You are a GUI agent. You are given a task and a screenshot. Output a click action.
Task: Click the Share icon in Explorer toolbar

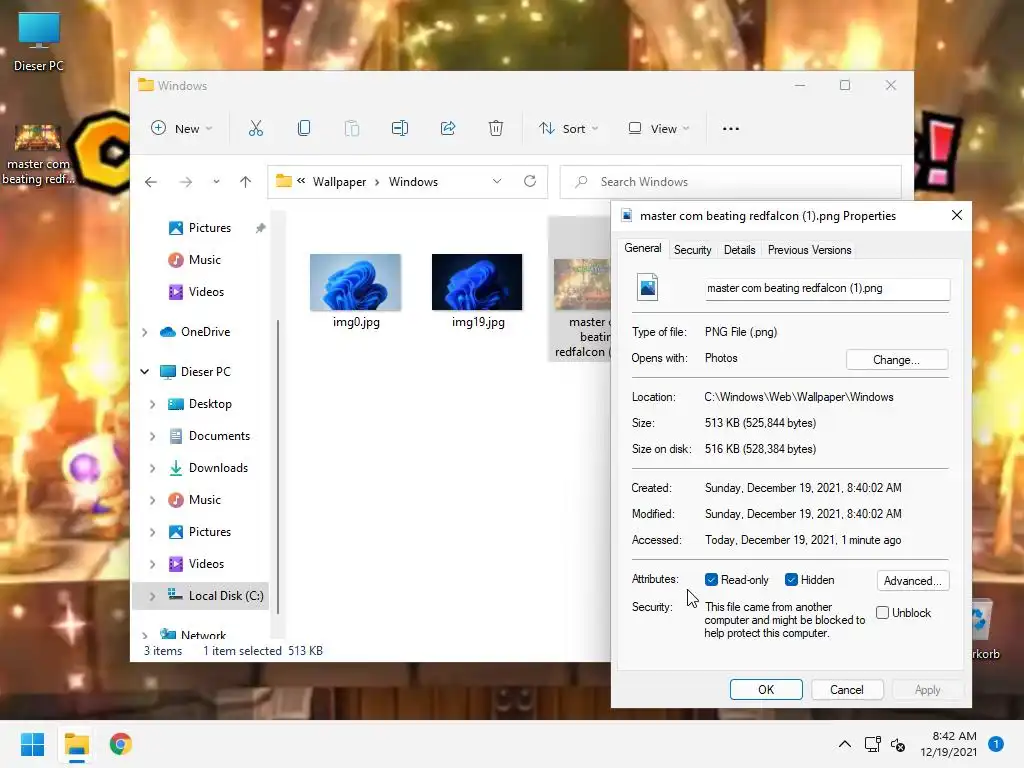[448, 129]
